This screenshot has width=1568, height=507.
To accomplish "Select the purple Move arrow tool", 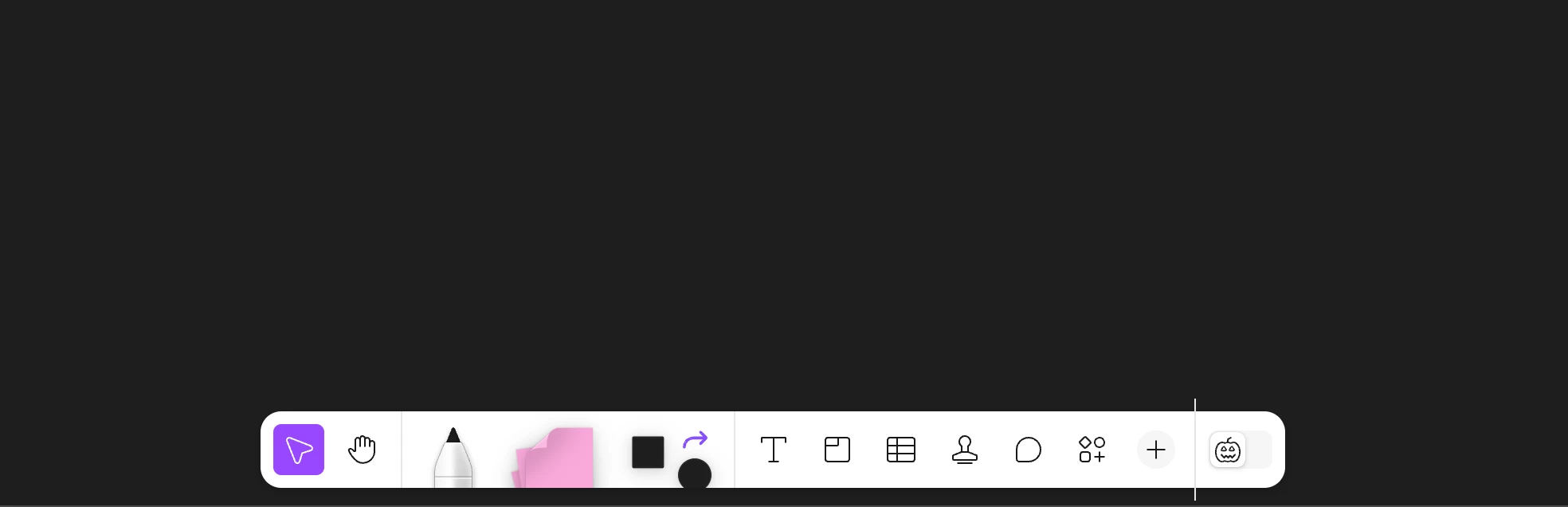I will click(299, 450).
